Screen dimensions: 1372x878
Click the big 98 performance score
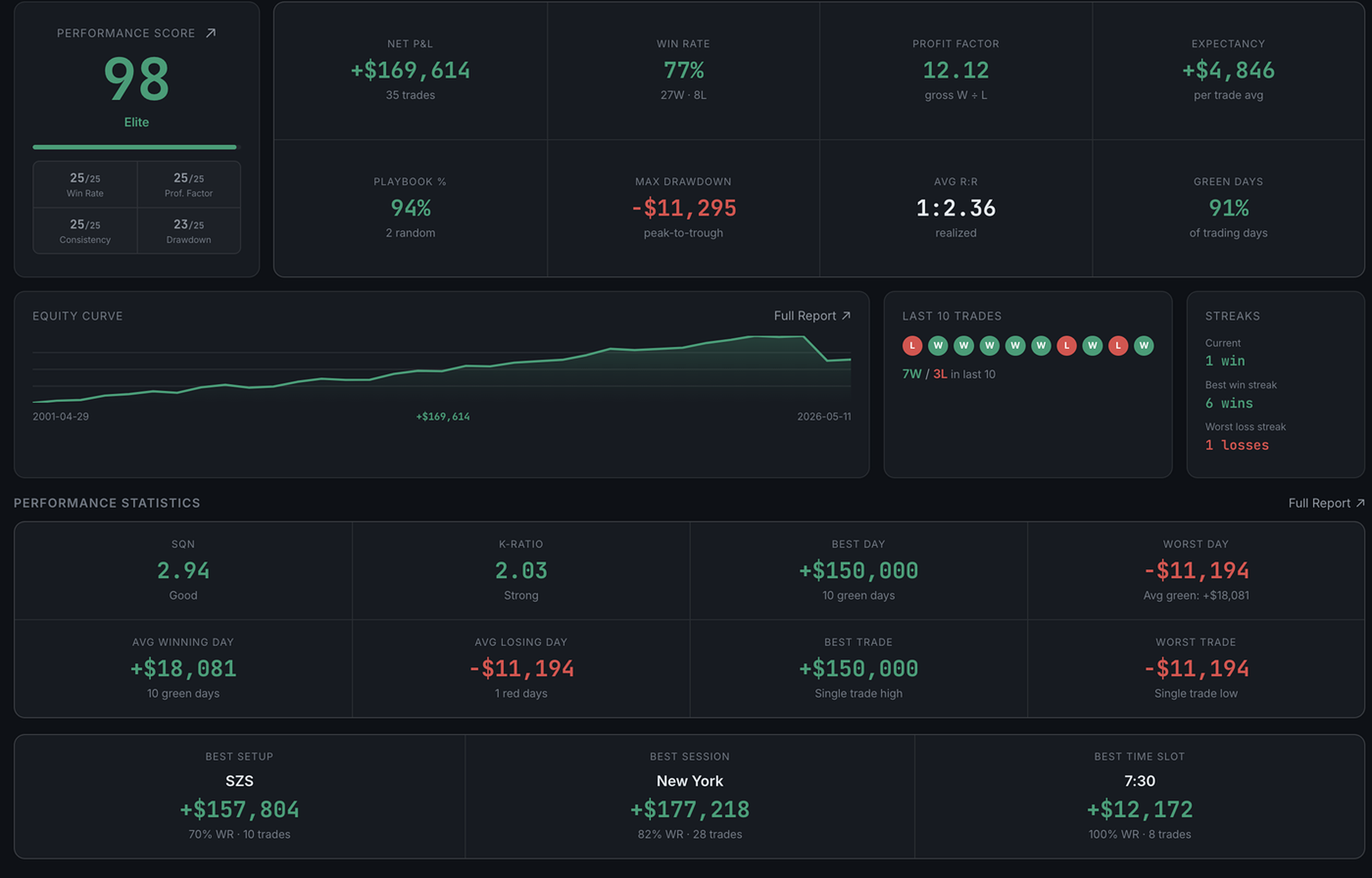pyautogui.click(x=136, y=79)
